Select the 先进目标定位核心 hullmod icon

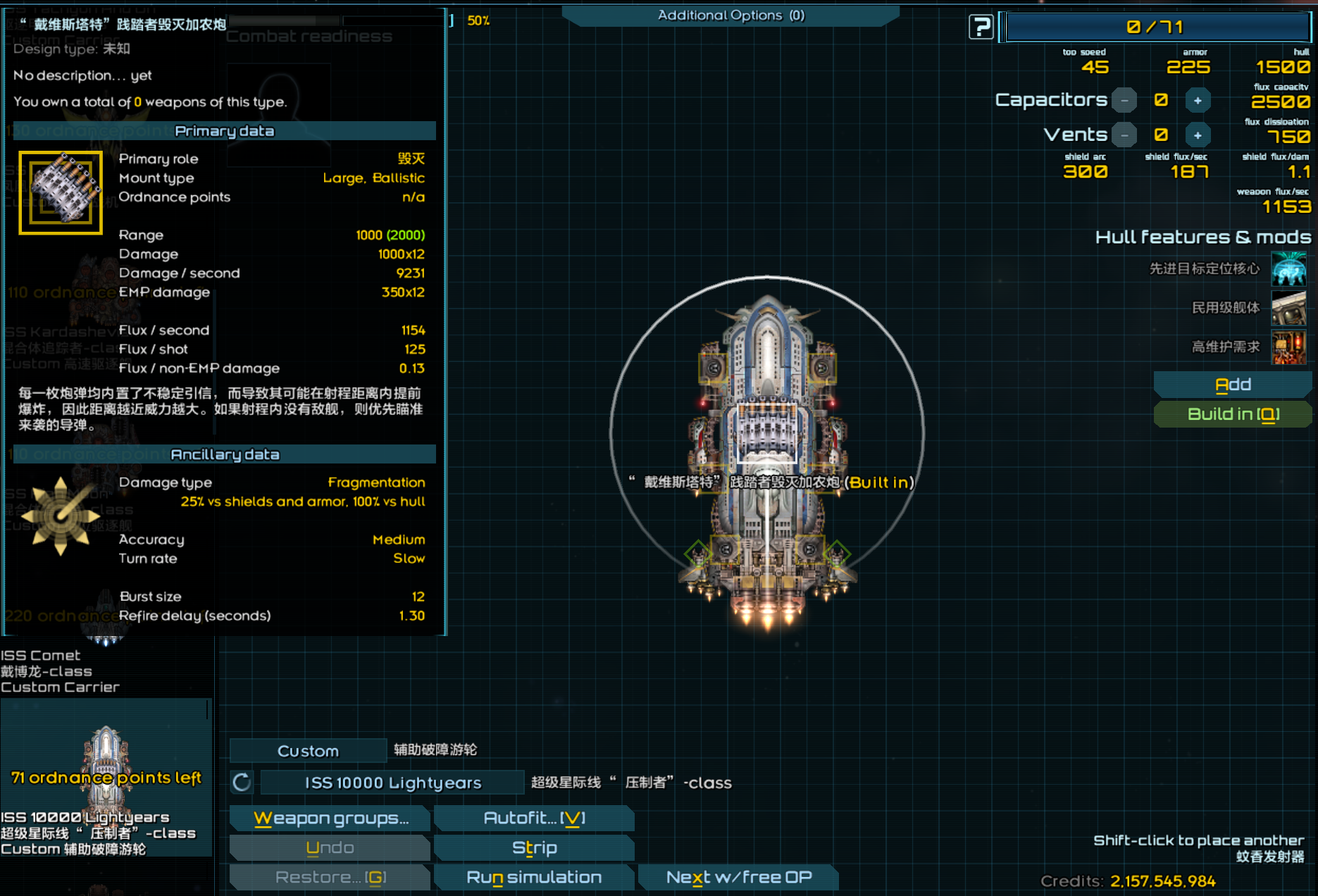click(1288, 268)
